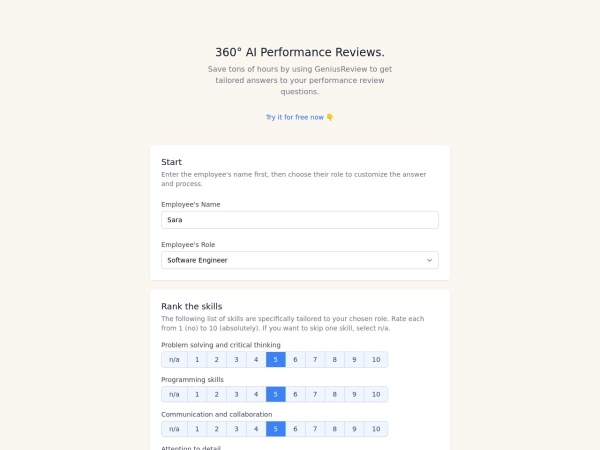Viewport: 600px width, 450px height.
Task: Select n/a for Programming skills
Action: click(174, 394)
